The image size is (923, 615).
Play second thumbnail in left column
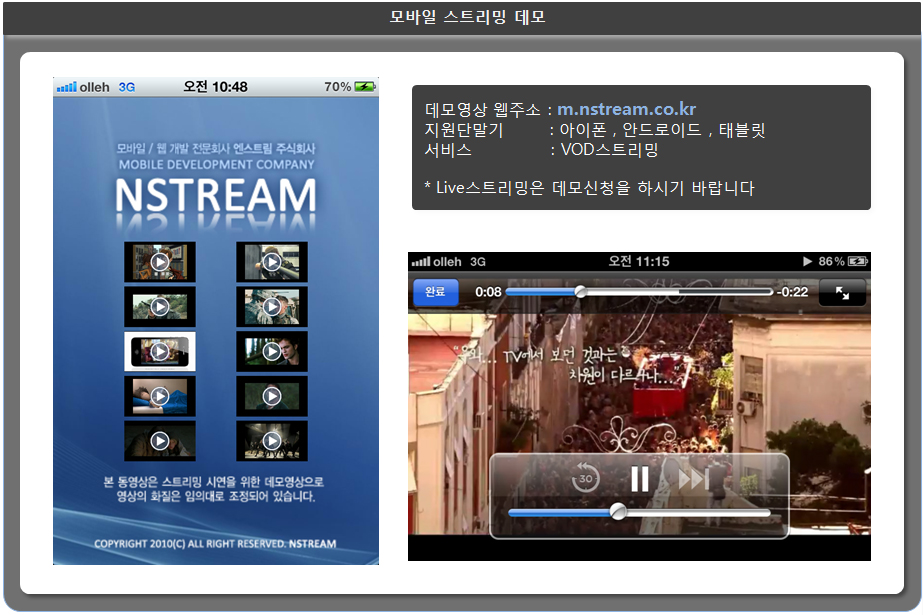point(160,307)
